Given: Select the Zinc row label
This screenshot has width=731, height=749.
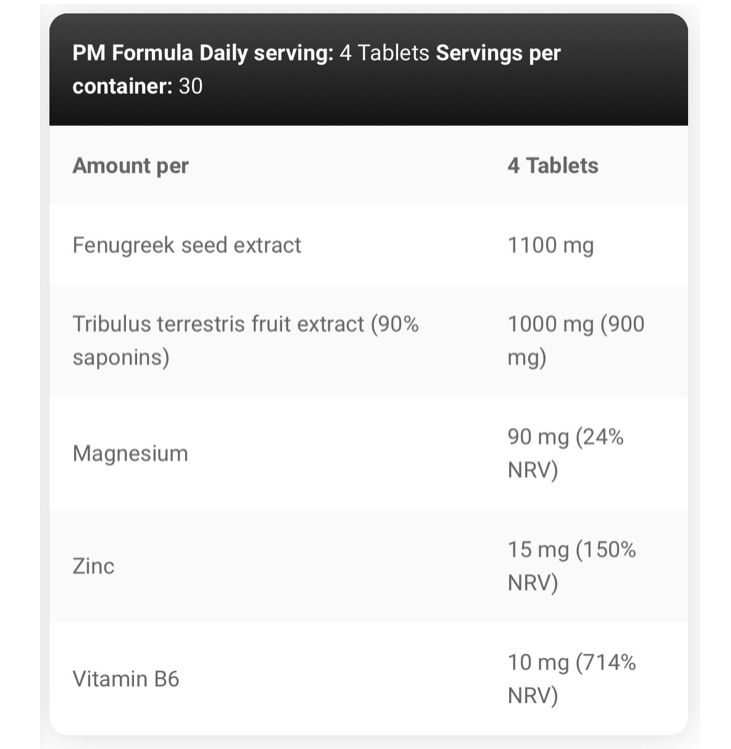Looking at the screenshot, I should pos(94,566).
